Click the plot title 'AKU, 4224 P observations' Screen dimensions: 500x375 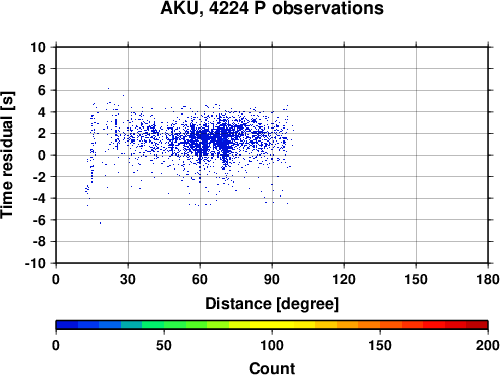[272, 8]
